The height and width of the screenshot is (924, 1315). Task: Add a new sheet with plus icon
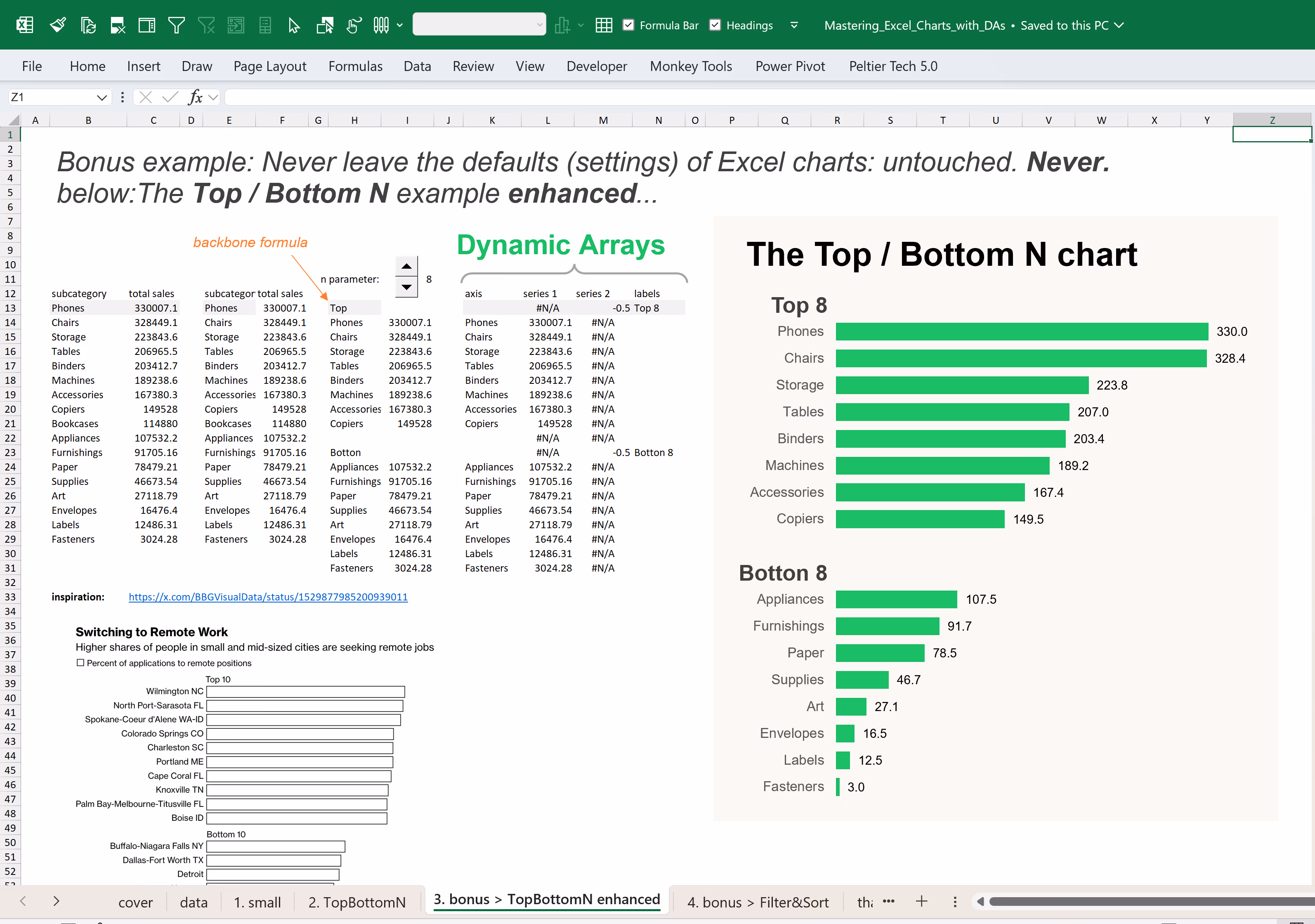(921, 901)
